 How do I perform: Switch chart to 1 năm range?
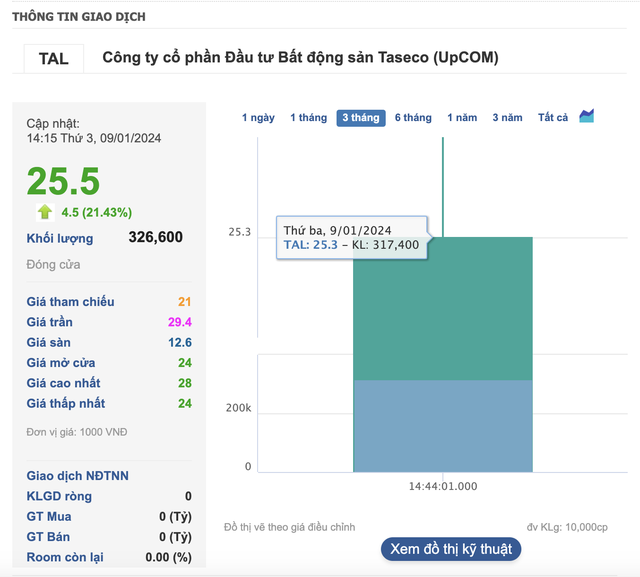point(462,118)
